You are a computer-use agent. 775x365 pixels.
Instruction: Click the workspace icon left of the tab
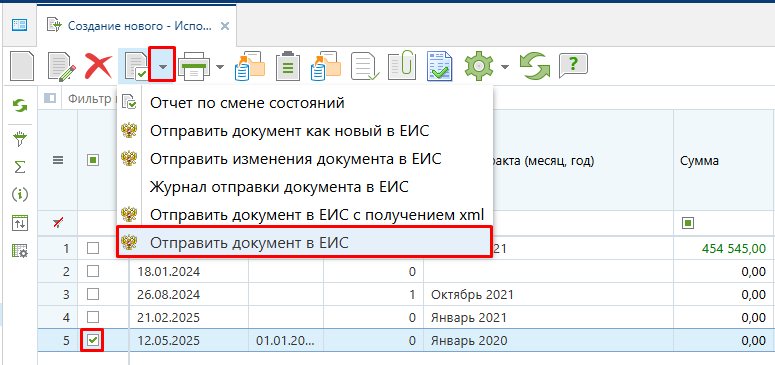click(19, 25)
